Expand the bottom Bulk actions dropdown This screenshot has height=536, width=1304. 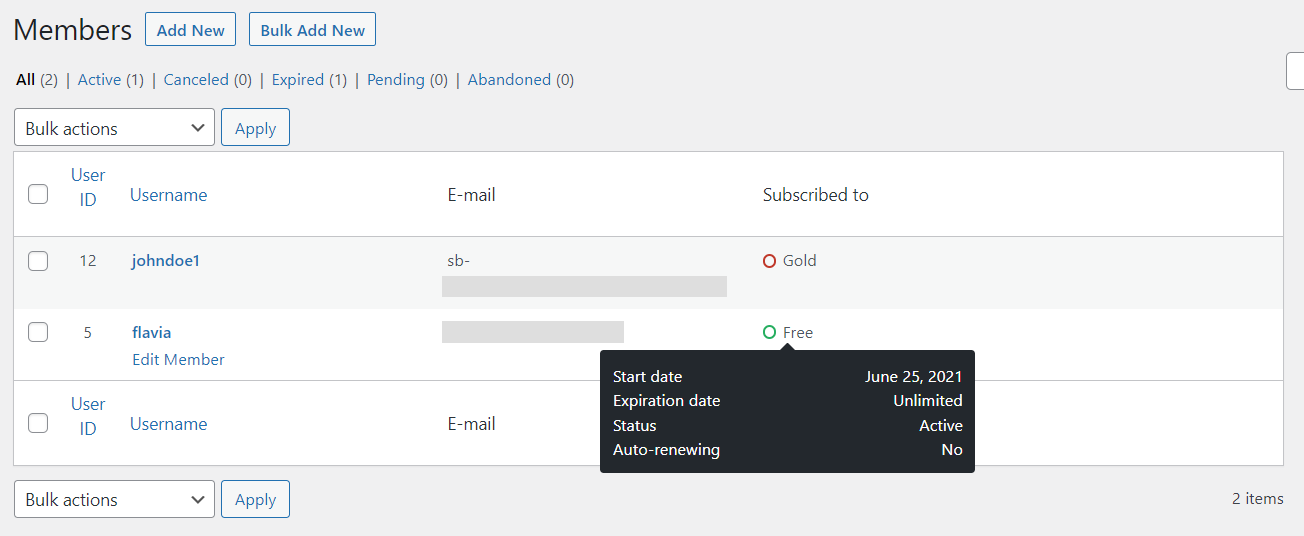114,499
